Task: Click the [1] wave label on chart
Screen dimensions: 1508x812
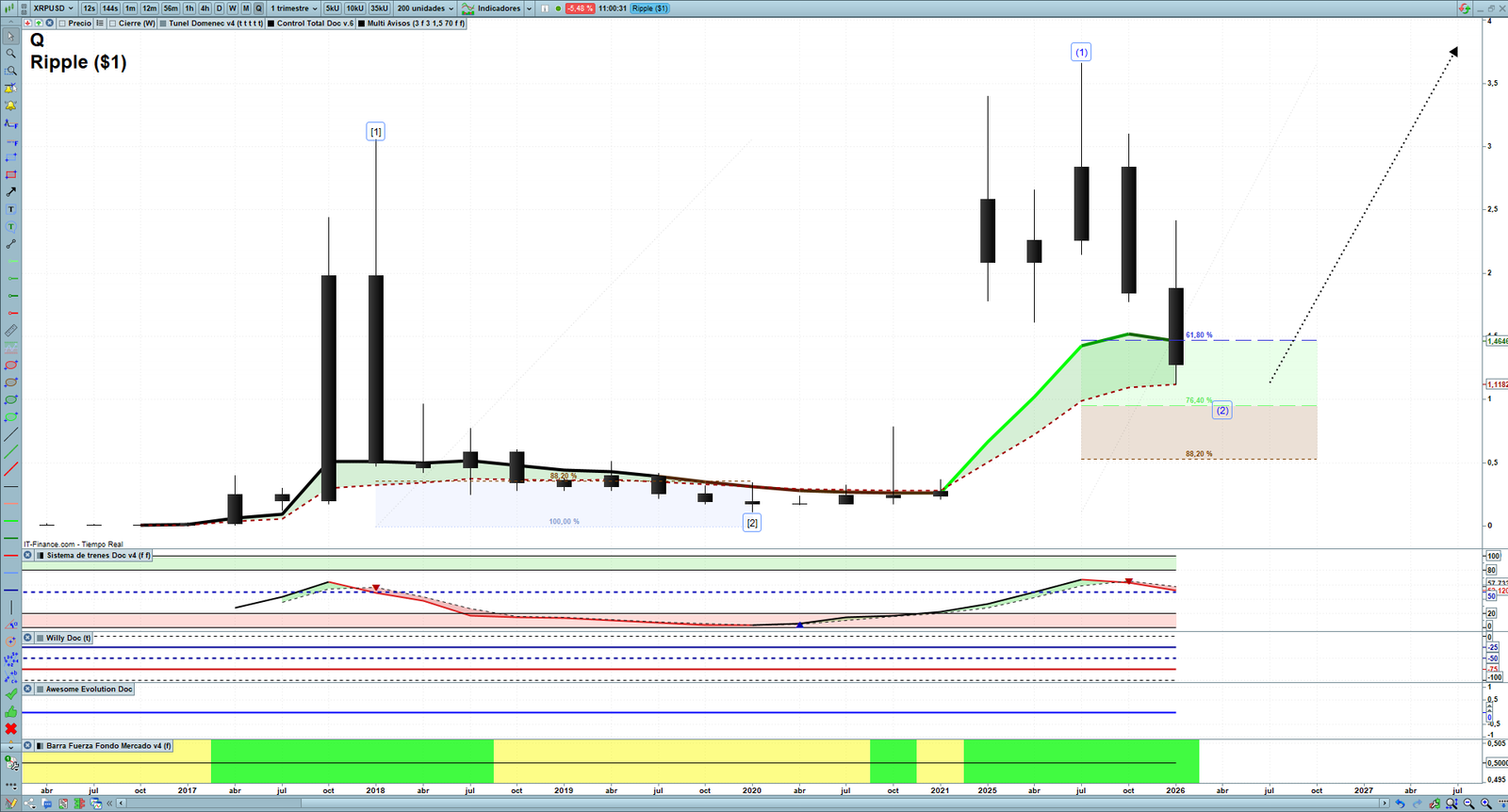Action: 376,132
